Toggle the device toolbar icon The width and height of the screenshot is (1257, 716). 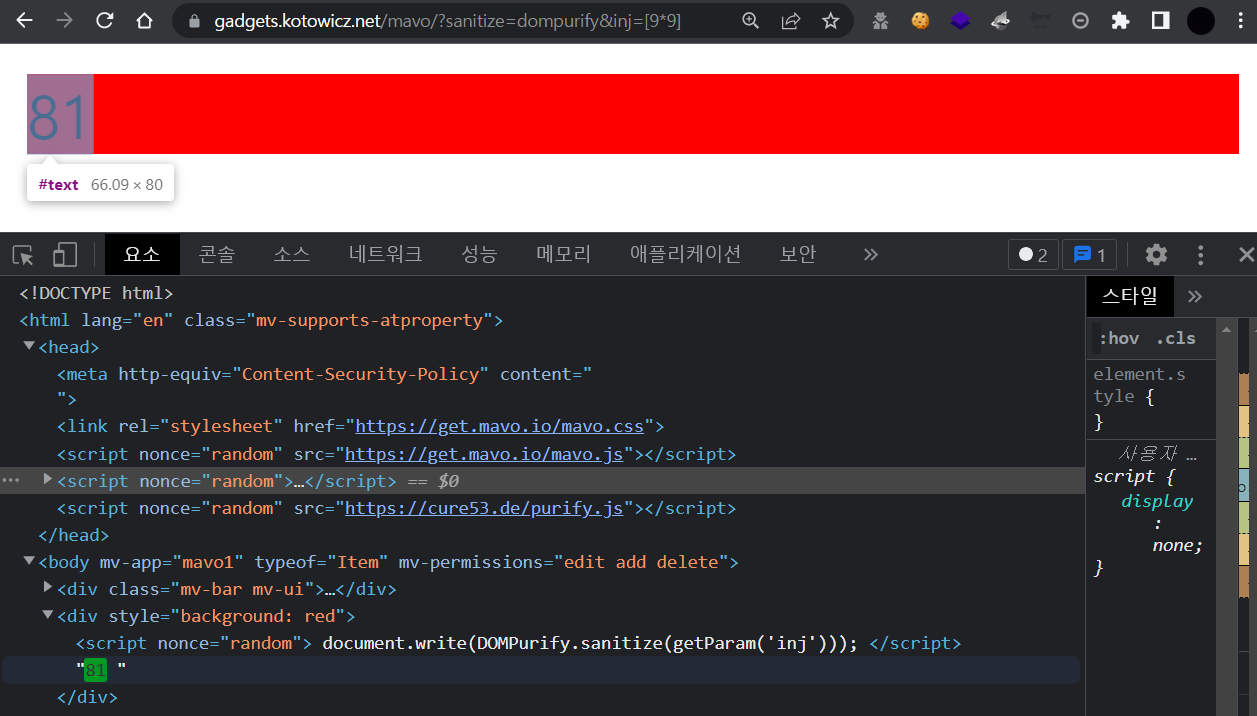coord(64,255)
